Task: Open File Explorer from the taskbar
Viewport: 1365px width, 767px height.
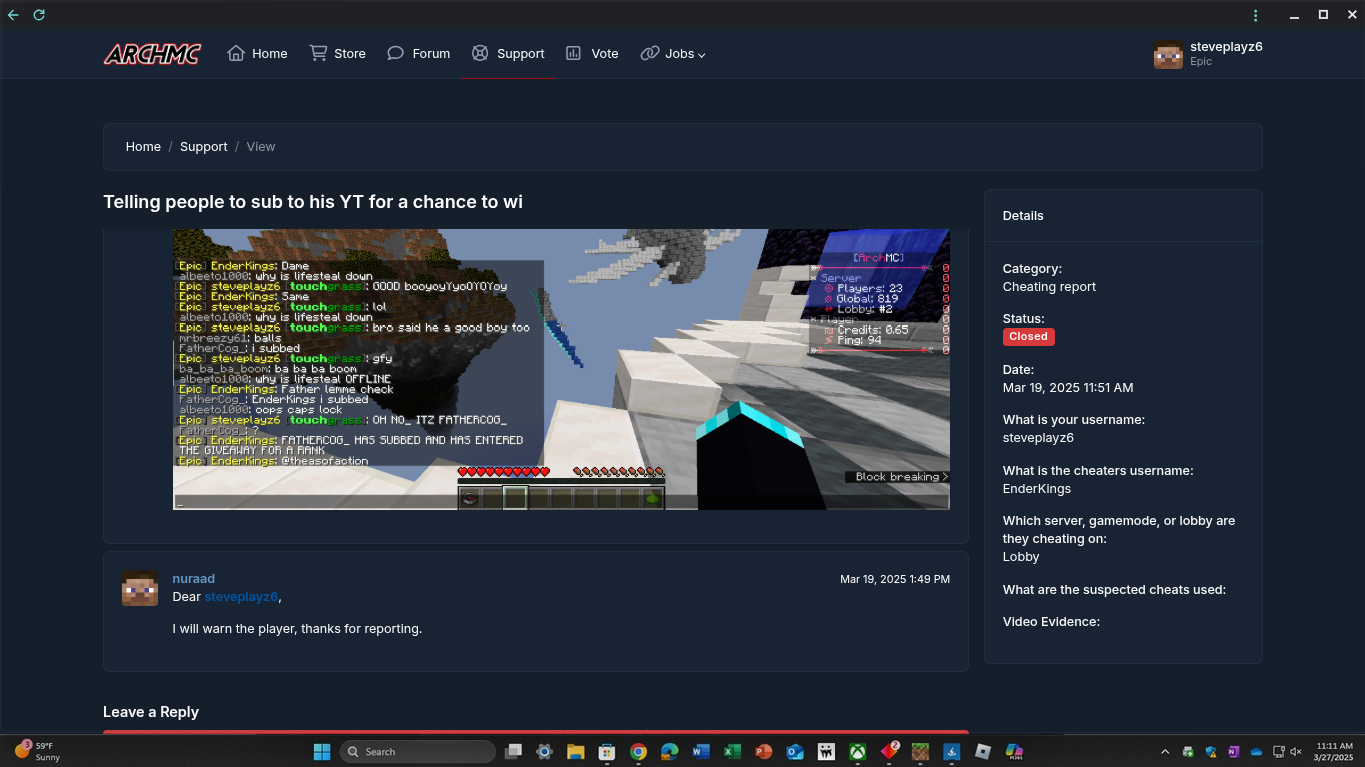Action: click(x=575, y=751)
